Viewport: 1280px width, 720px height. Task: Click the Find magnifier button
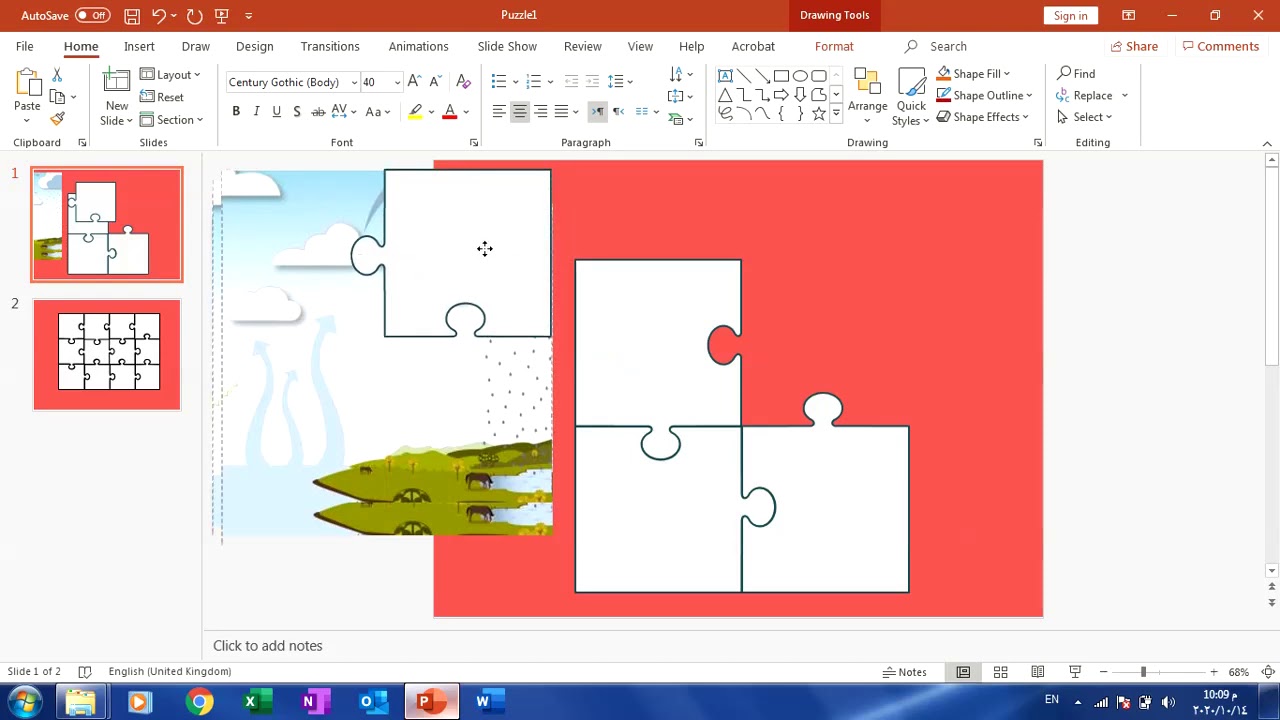1077,74
